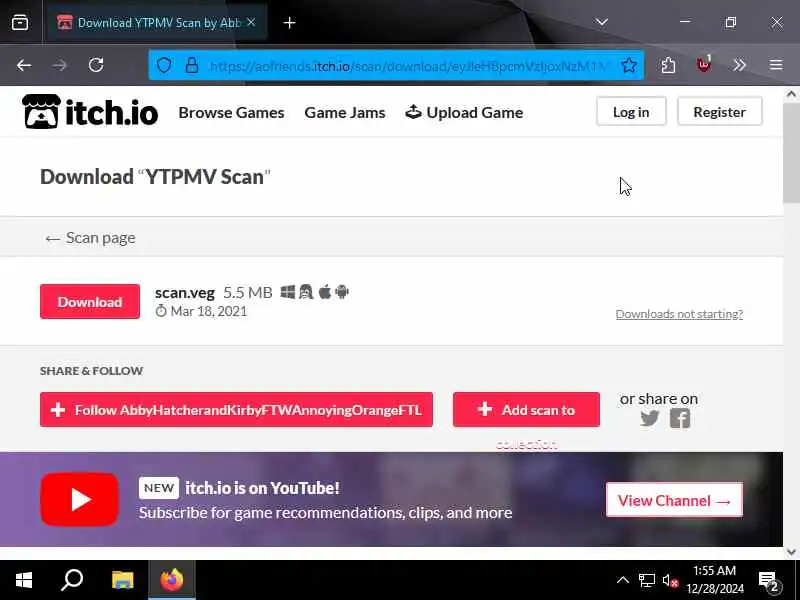The image size is (800, 600).
Task: Show more toolbar tools overflow
Action: coord(739,65)
